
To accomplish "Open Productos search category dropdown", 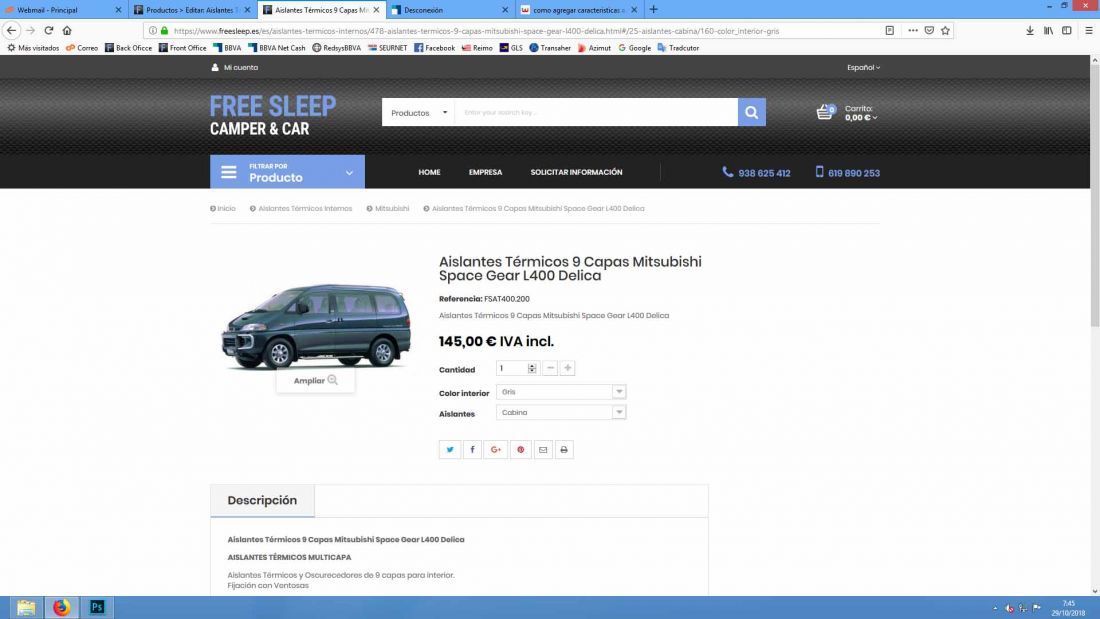I will [418, 112].
